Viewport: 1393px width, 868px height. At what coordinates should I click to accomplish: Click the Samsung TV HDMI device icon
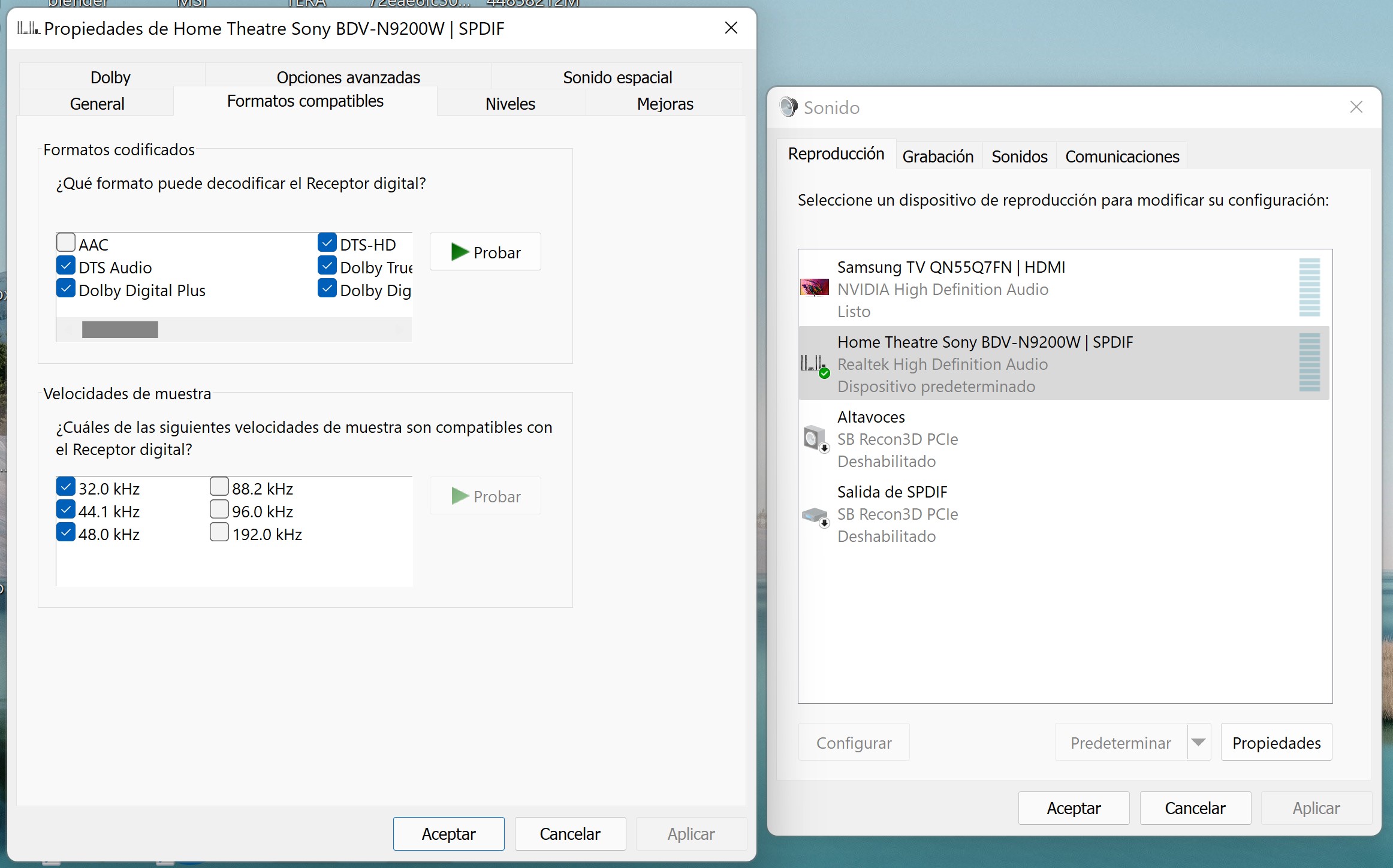pyautogui.click(x=814, y=287)
